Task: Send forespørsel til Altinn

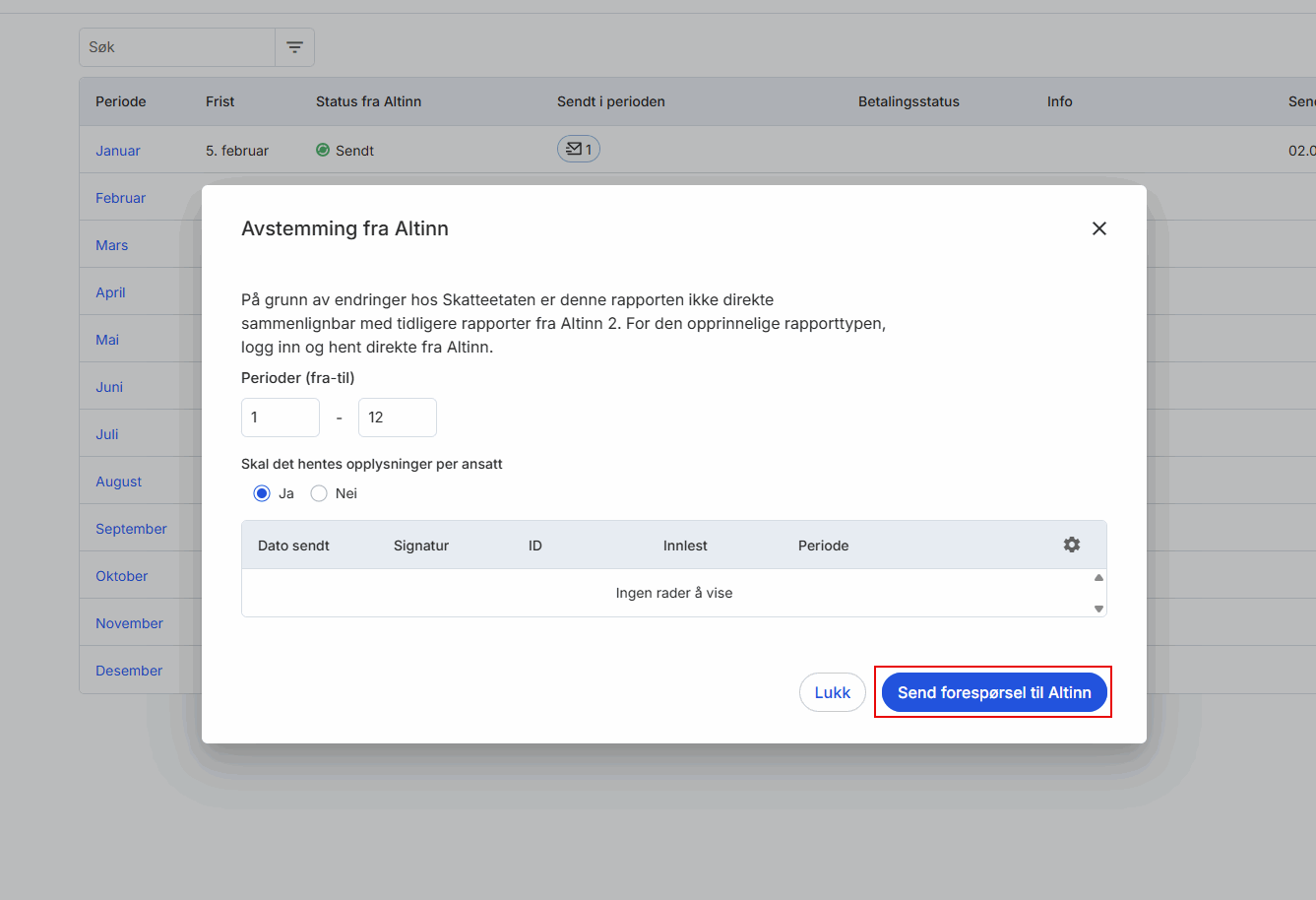Action: point(994,692)
